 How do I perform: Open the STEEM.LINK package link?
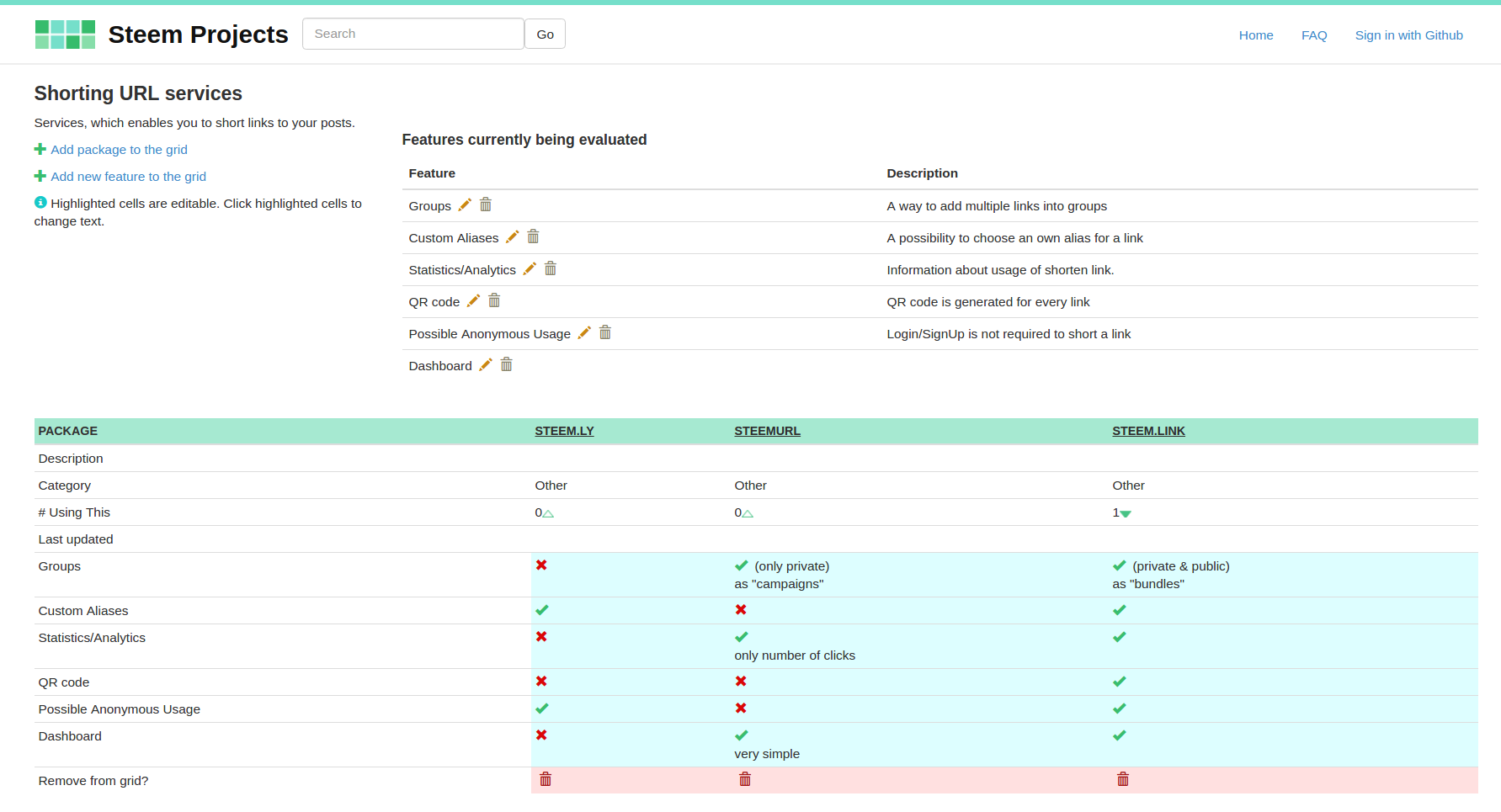[x=1149, y=431]
